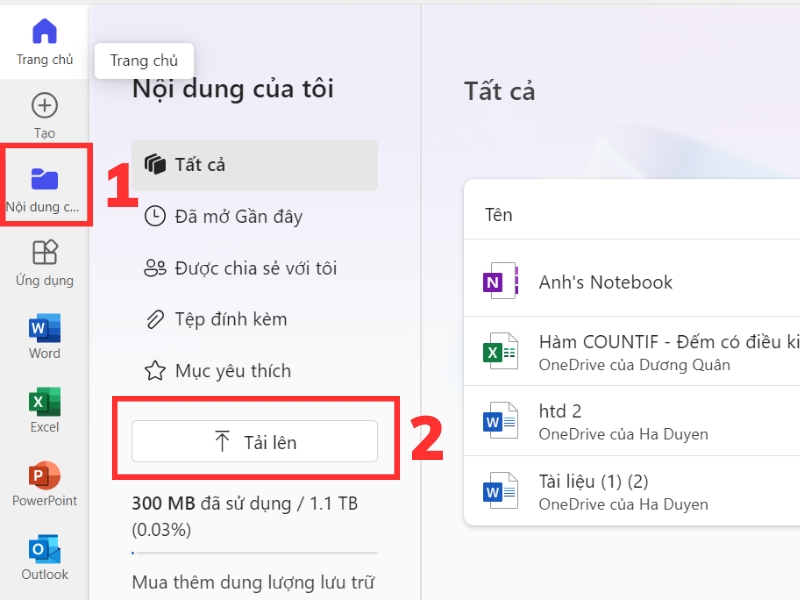This screenshot has width=800, height=600.
Task: Click the Word file icon beside htd 2
Action: pyautogui.click(x=501, y=421)
